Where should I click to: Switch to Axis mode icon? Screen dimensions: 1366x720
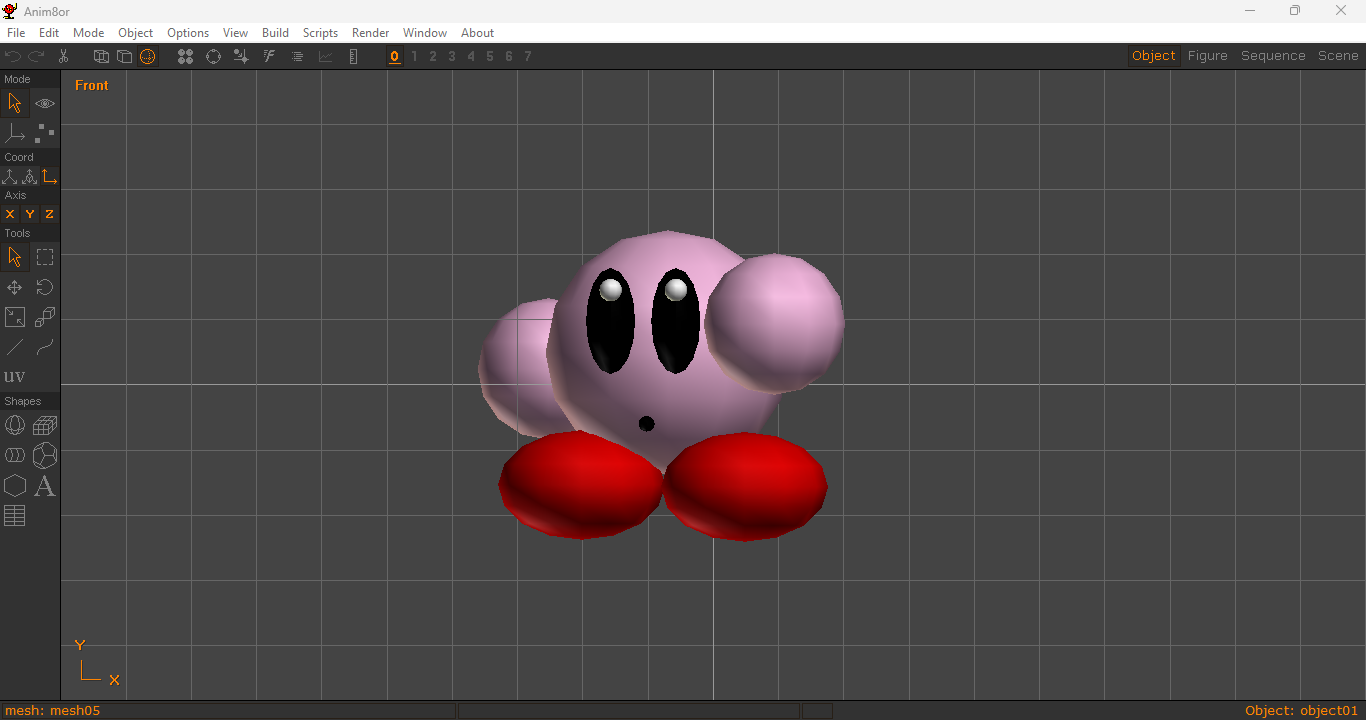point(15,133)
